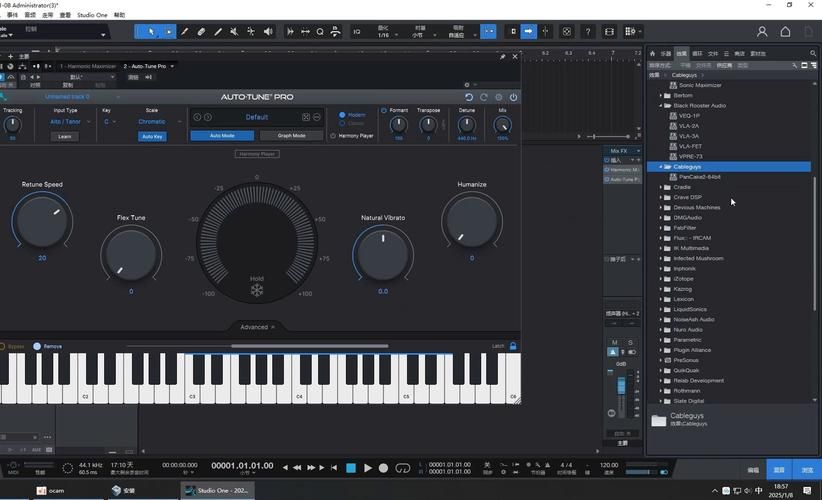Select the Listen speaker tool
The image size is (822, 500).
click(x=268, y=32)
